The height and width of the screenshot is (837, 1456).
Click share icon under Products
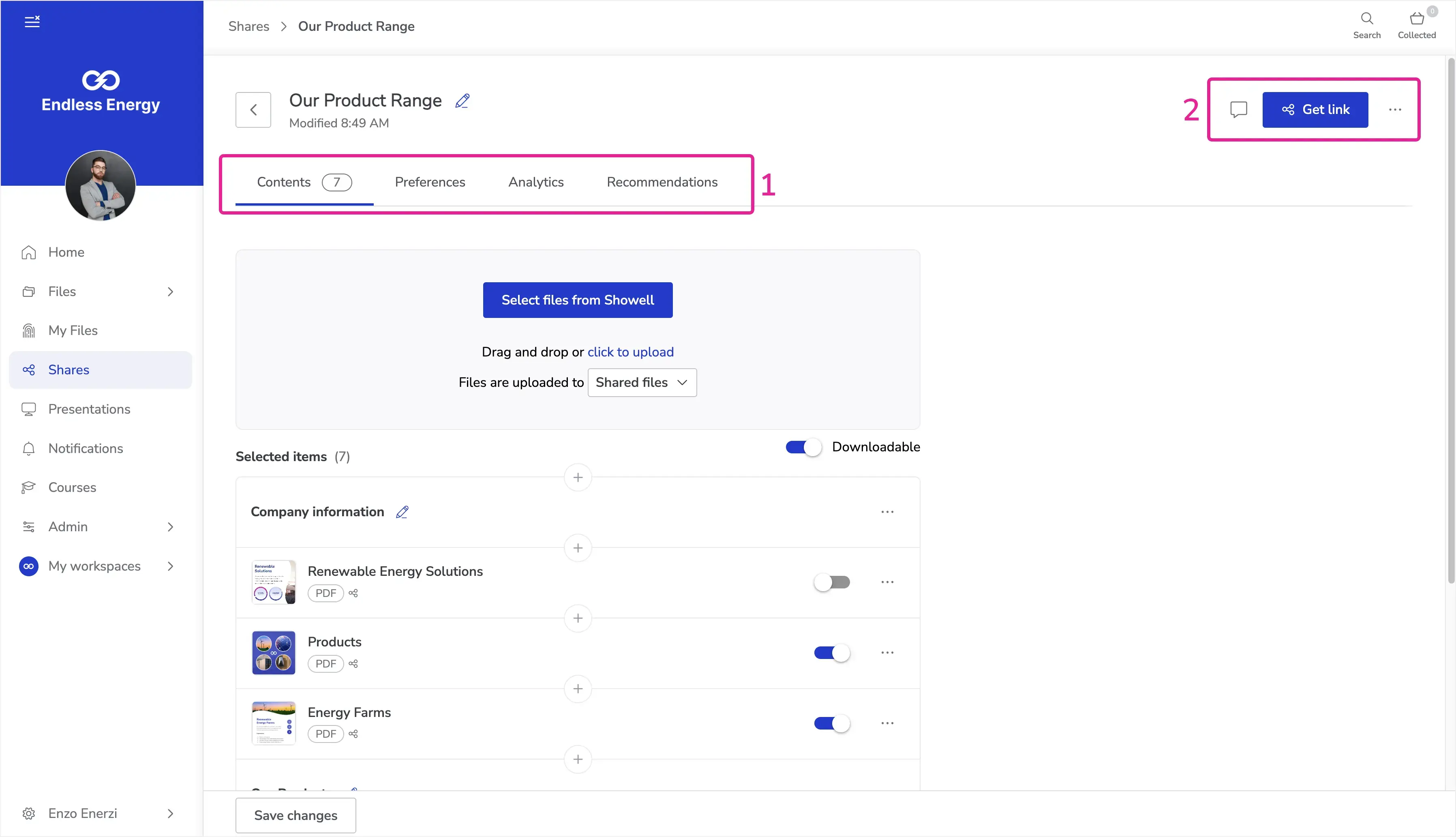click(353, 663)
